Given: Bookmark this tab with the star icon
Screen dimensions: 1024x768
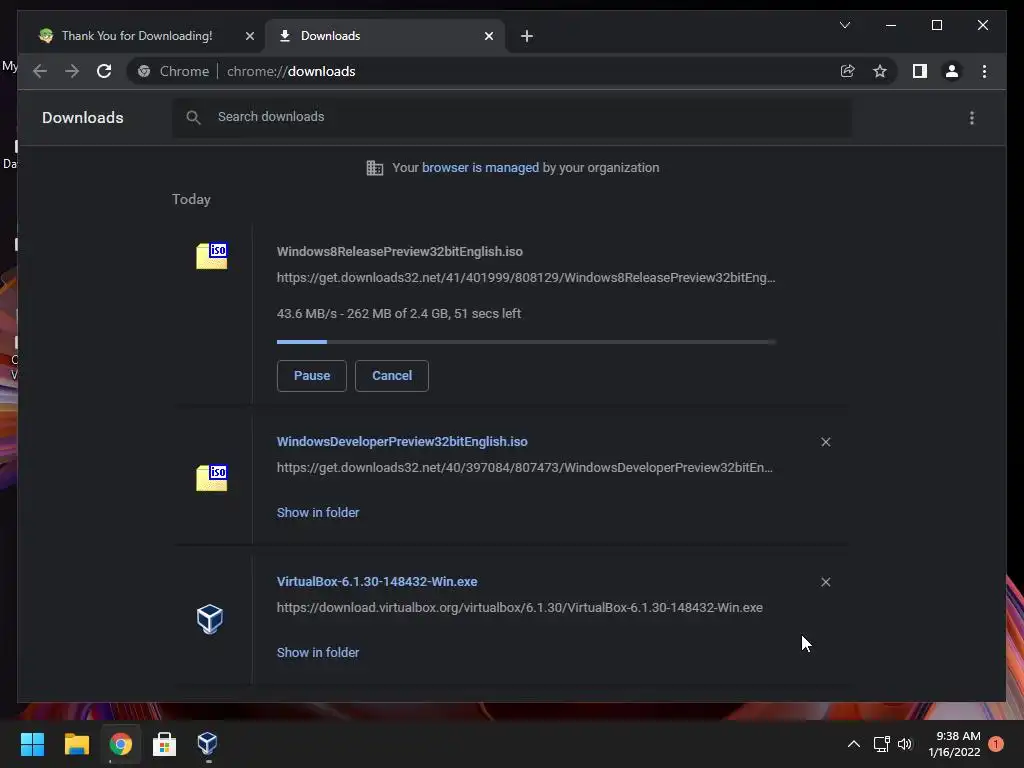Looking at the screenshot, I should [x=880, y=71].
